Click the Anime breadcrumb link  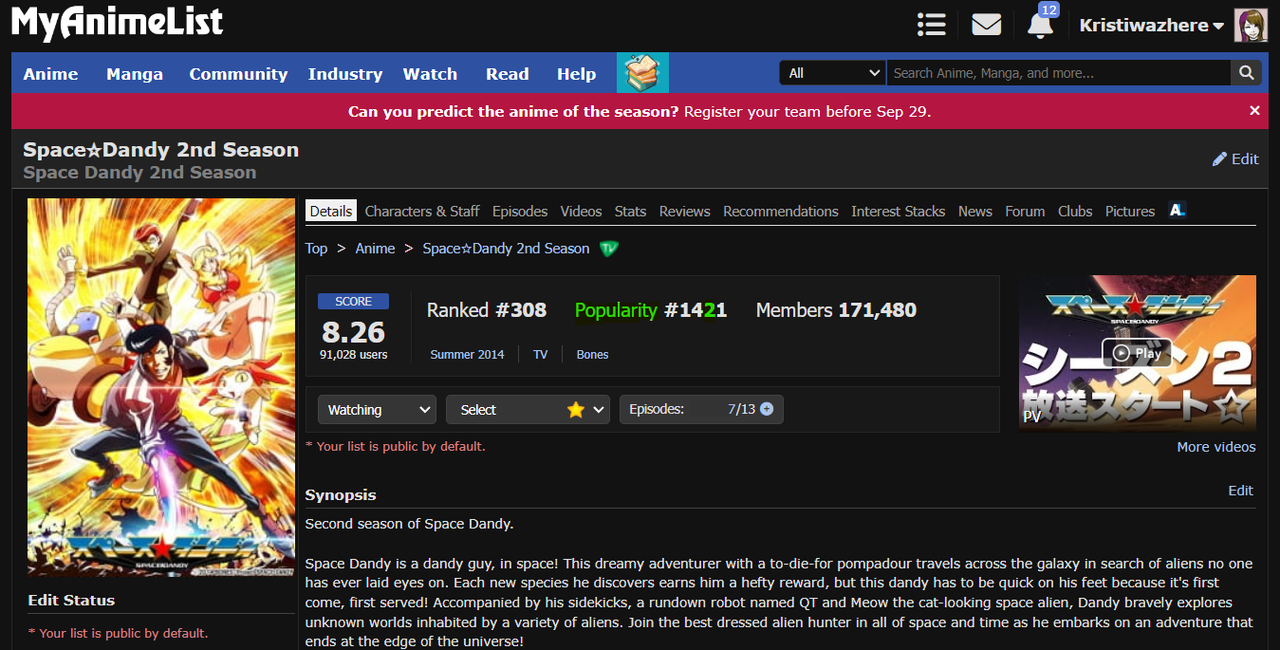375,248
